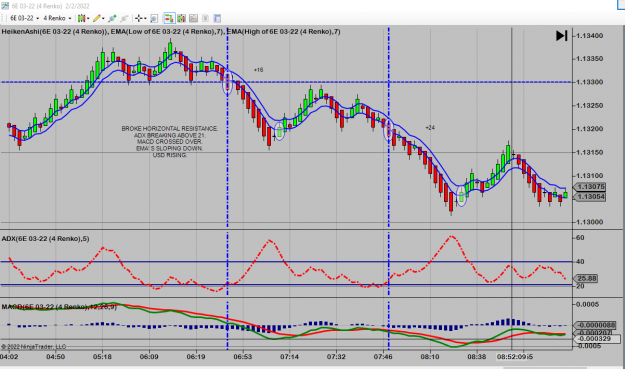Click the HeikenAshi indicator label
This screenshot has height=369, width=625.
[x=55, y=31]
